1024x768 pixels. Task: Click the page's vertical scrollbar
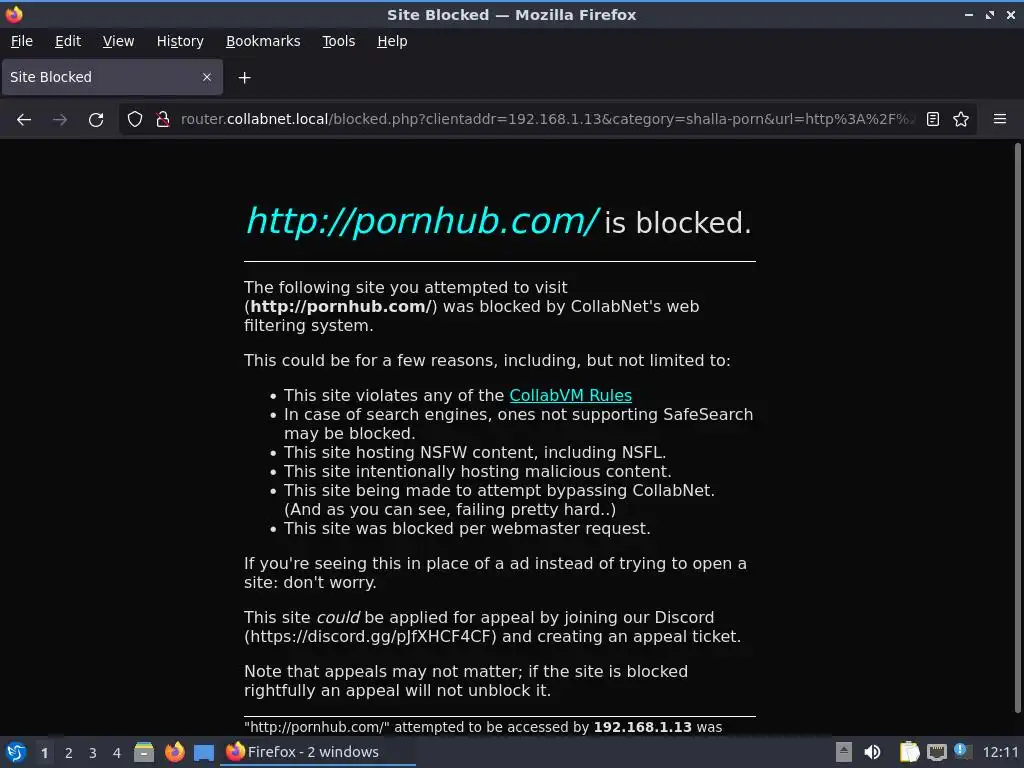pos(1017,428)
